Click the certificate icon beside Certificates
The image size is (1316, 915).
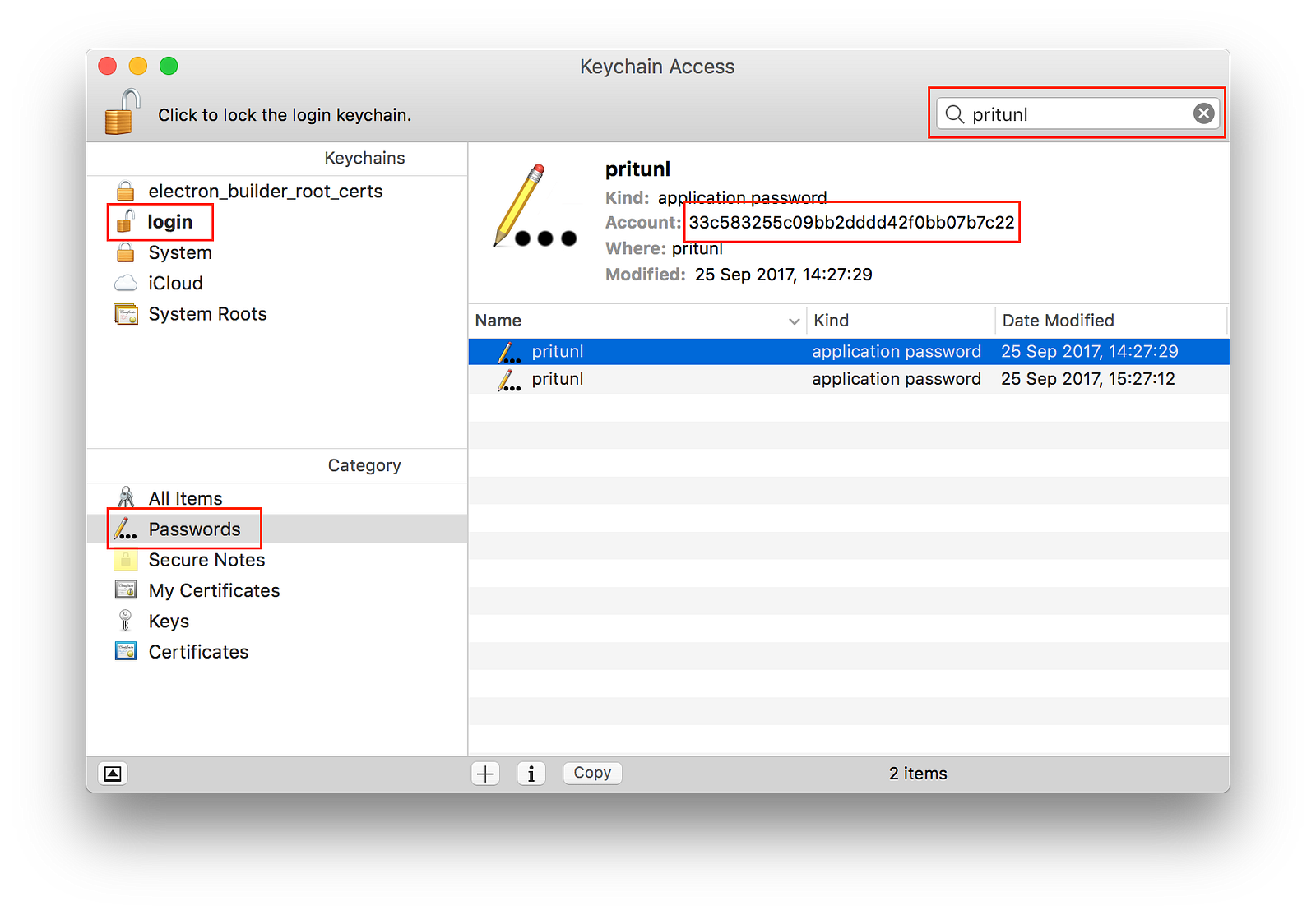click(126, 652)
